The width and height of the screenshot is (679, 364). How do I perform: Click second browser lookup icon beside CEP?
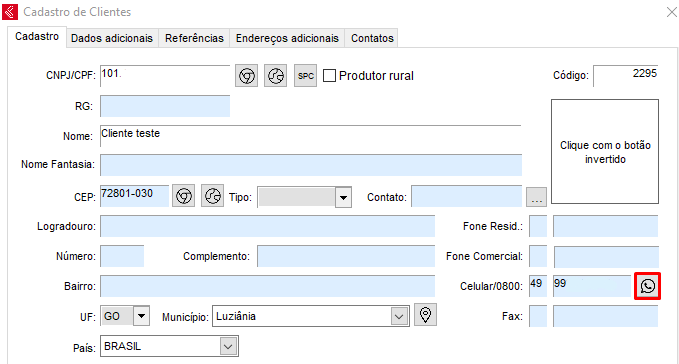pyautogui.click(x=212, y=196)
